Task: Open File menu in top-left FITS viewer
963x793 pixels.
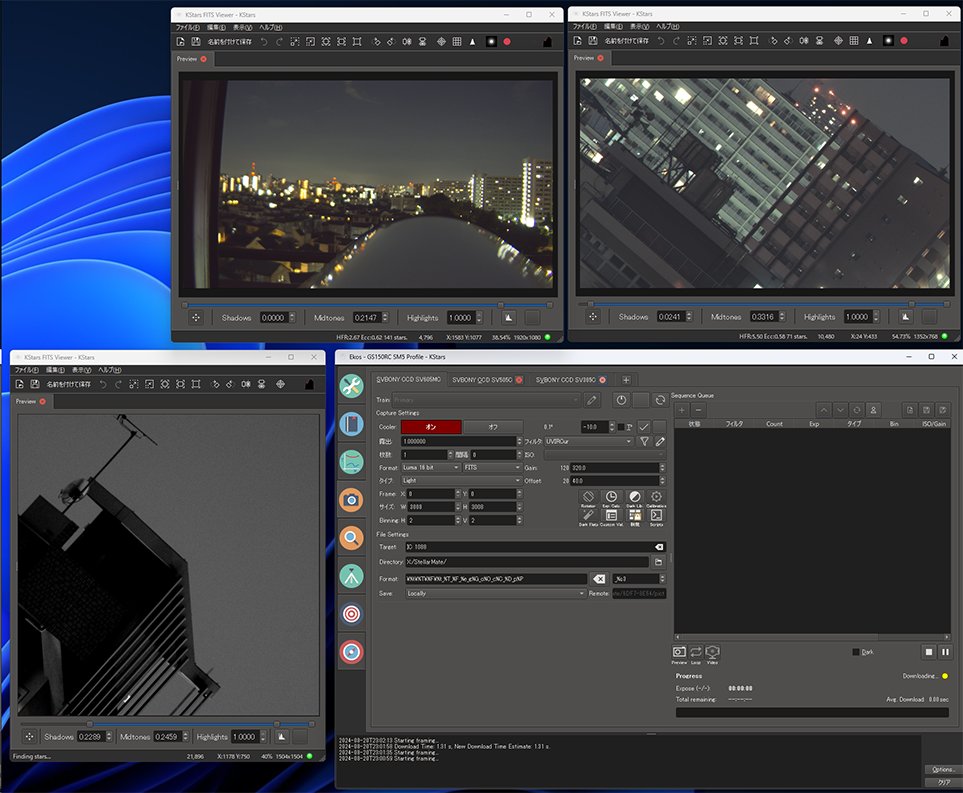Action: pyautogui.click(x=188, y=28)
